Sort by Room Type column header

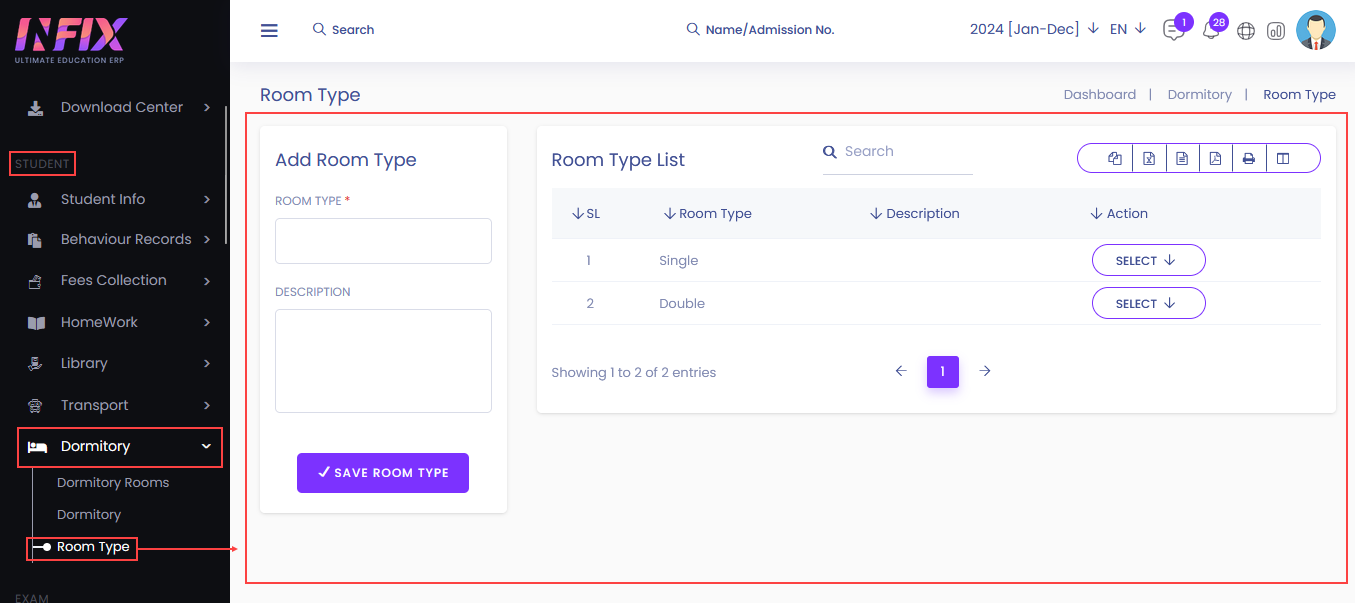(x=707, y=213)
